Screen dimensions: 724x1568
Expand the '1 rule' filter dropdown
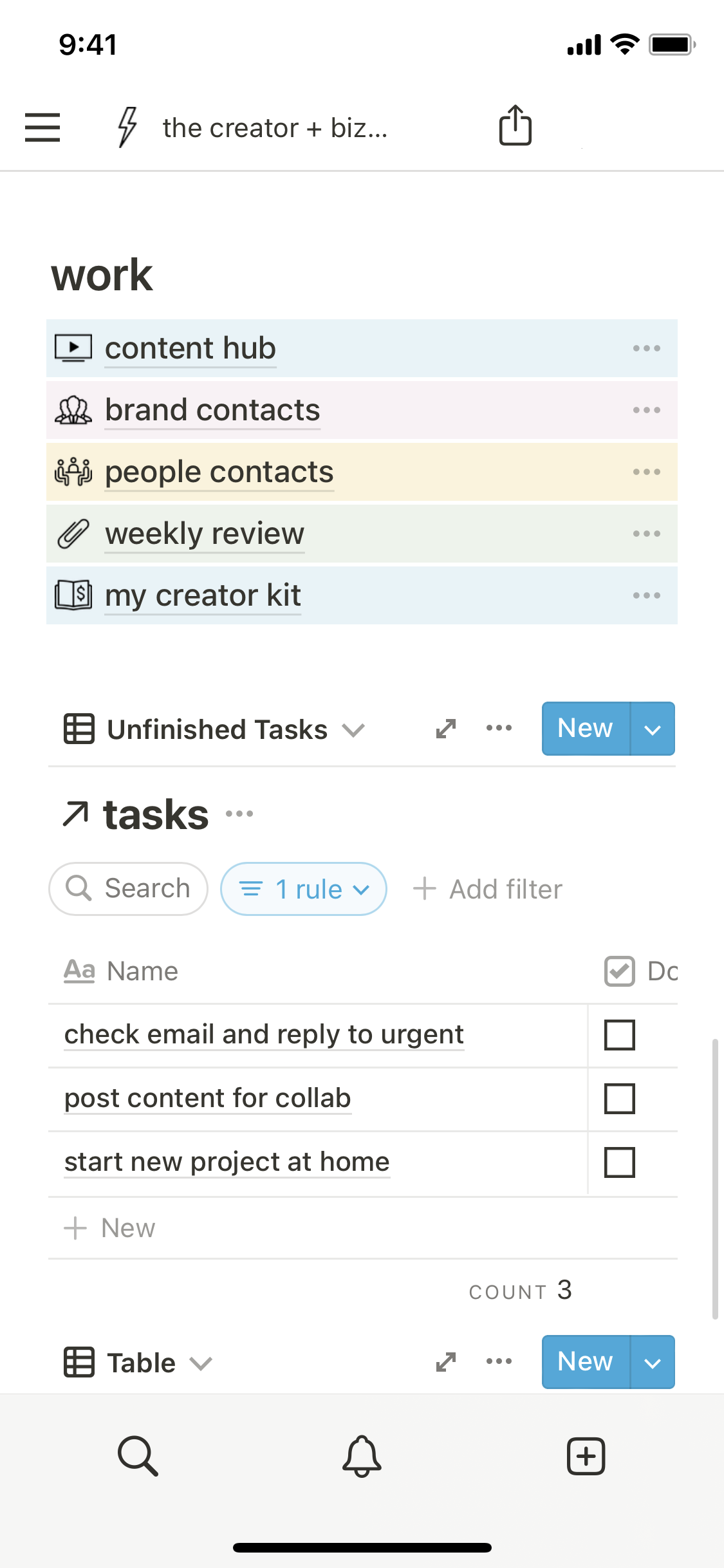304,889
